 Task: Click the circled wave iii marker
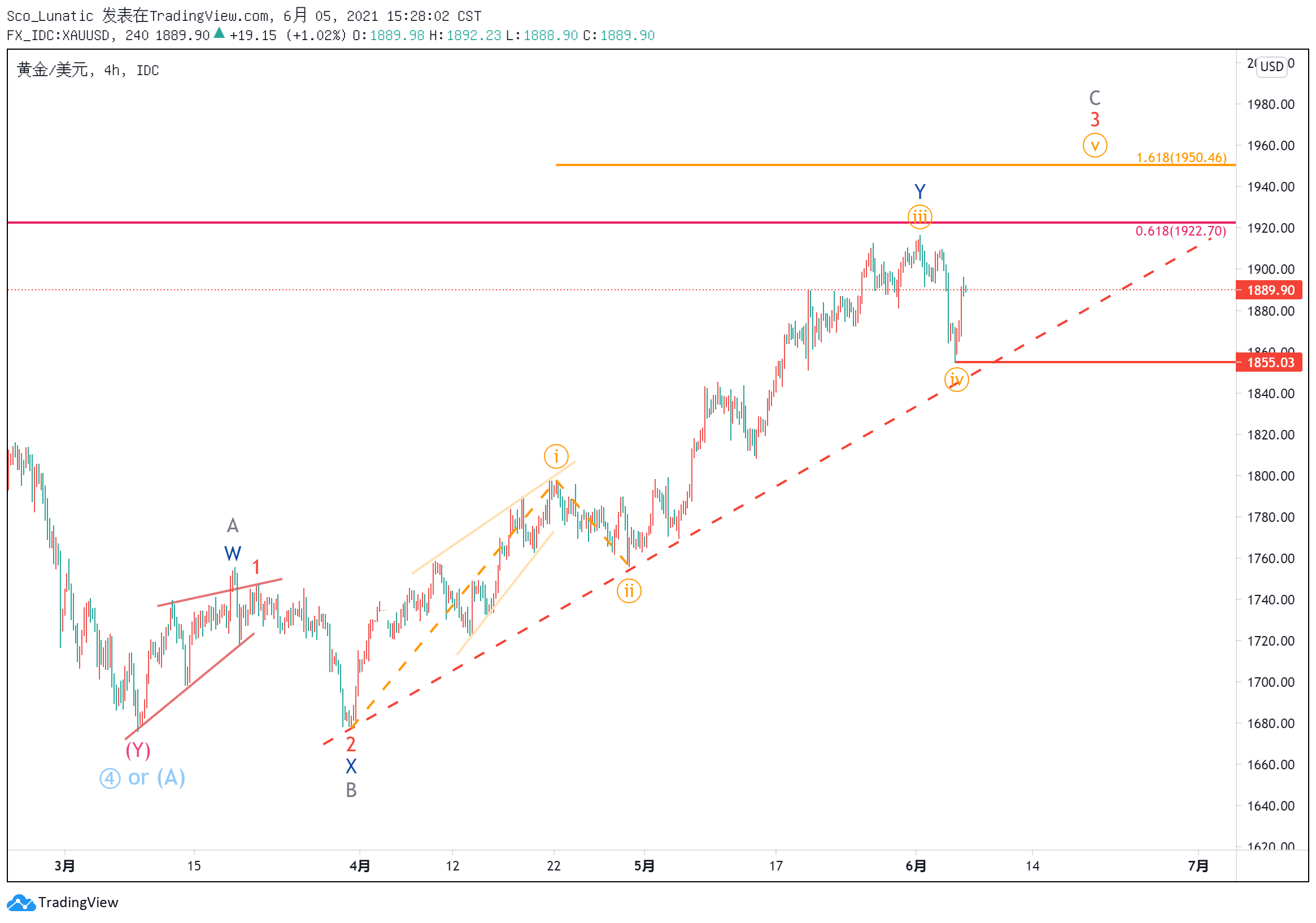point(920,217)
